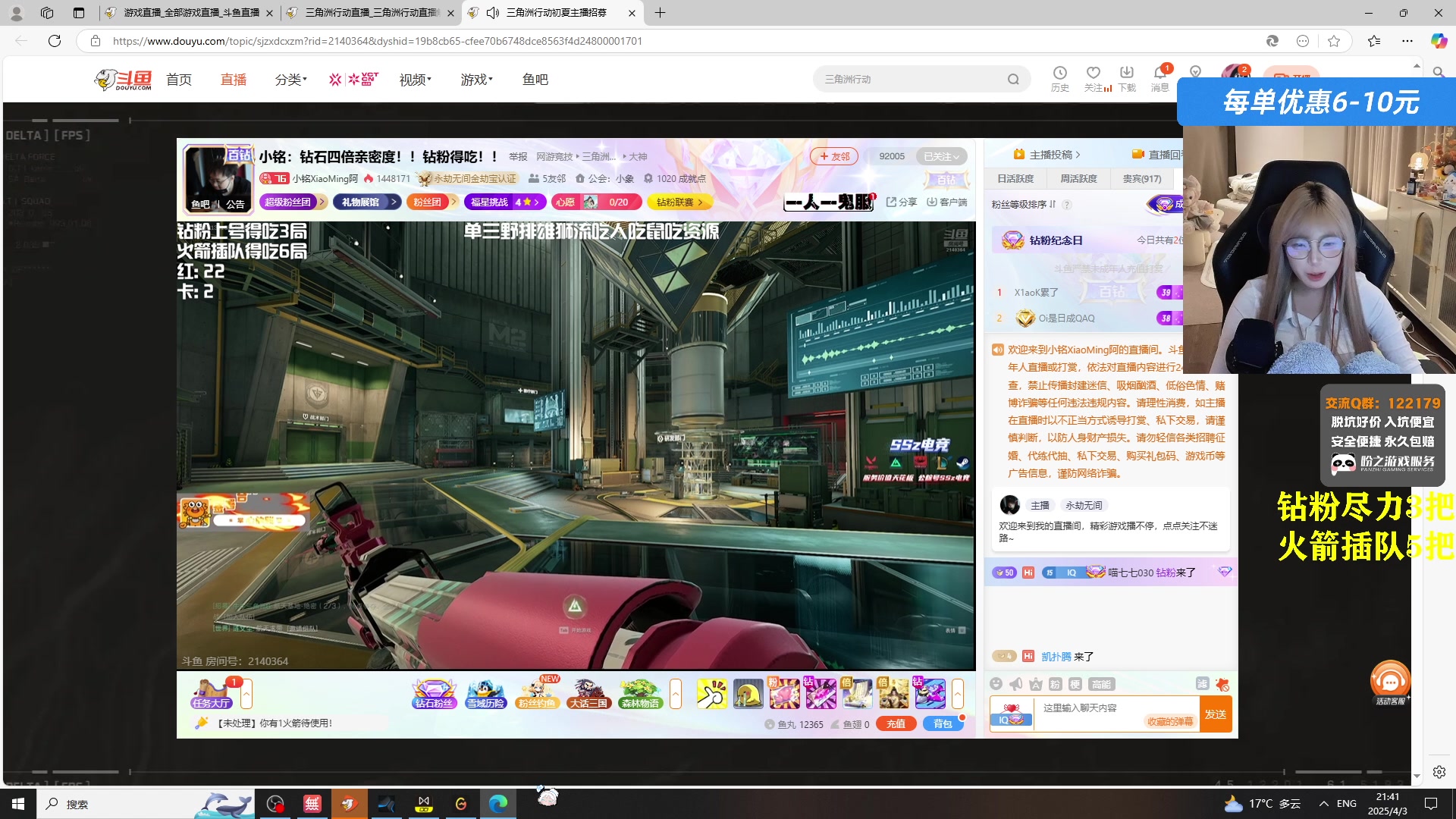Open the 钻石粉丝 icon
1456x819 pixels.
click(434, 693)
